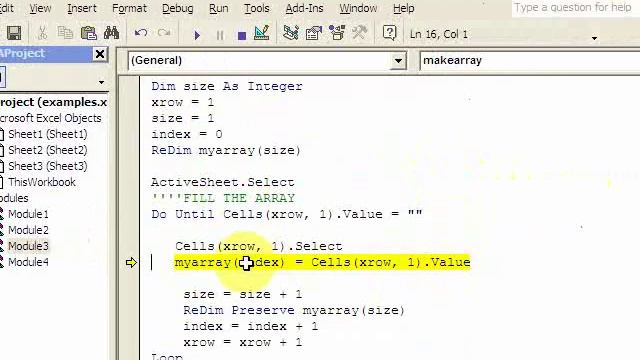Open the Insert menu

point(82,8)
